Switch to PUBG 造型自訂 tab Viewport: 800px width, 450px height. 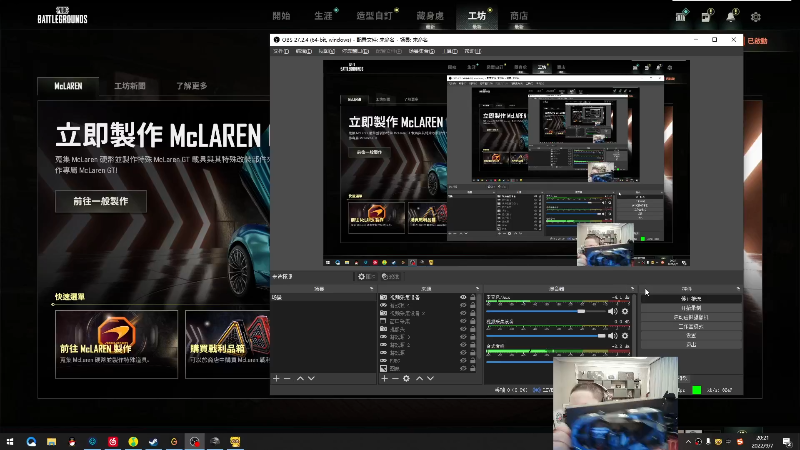tap(374, 16)
